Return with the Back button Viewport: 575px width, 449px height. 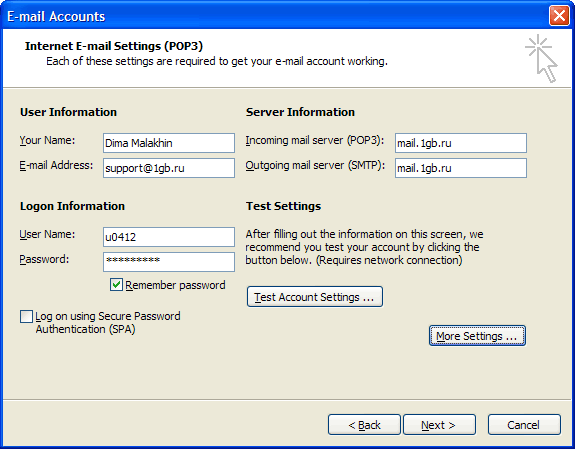(x=364, y=425)
